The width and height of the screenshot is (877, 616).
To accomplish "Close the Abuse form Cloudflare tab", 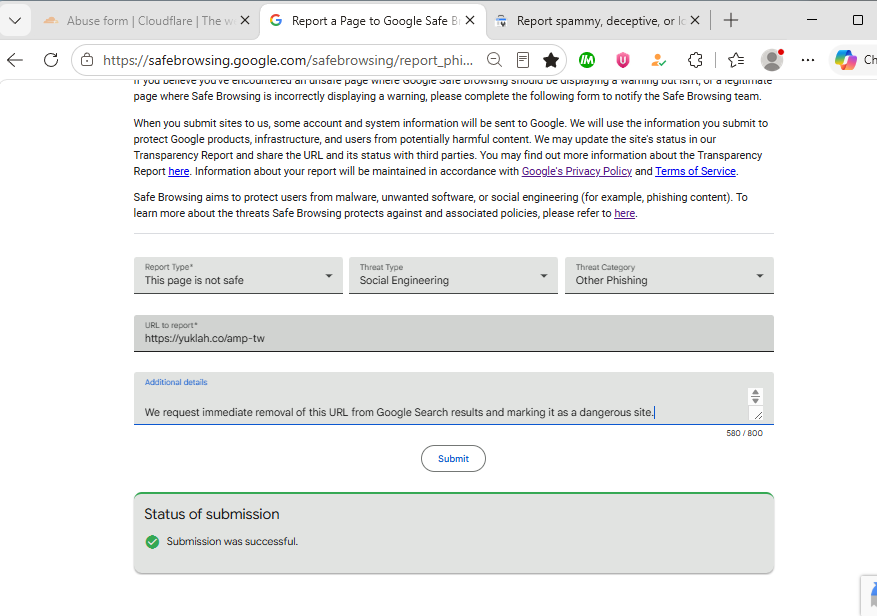I will [245, 21].
